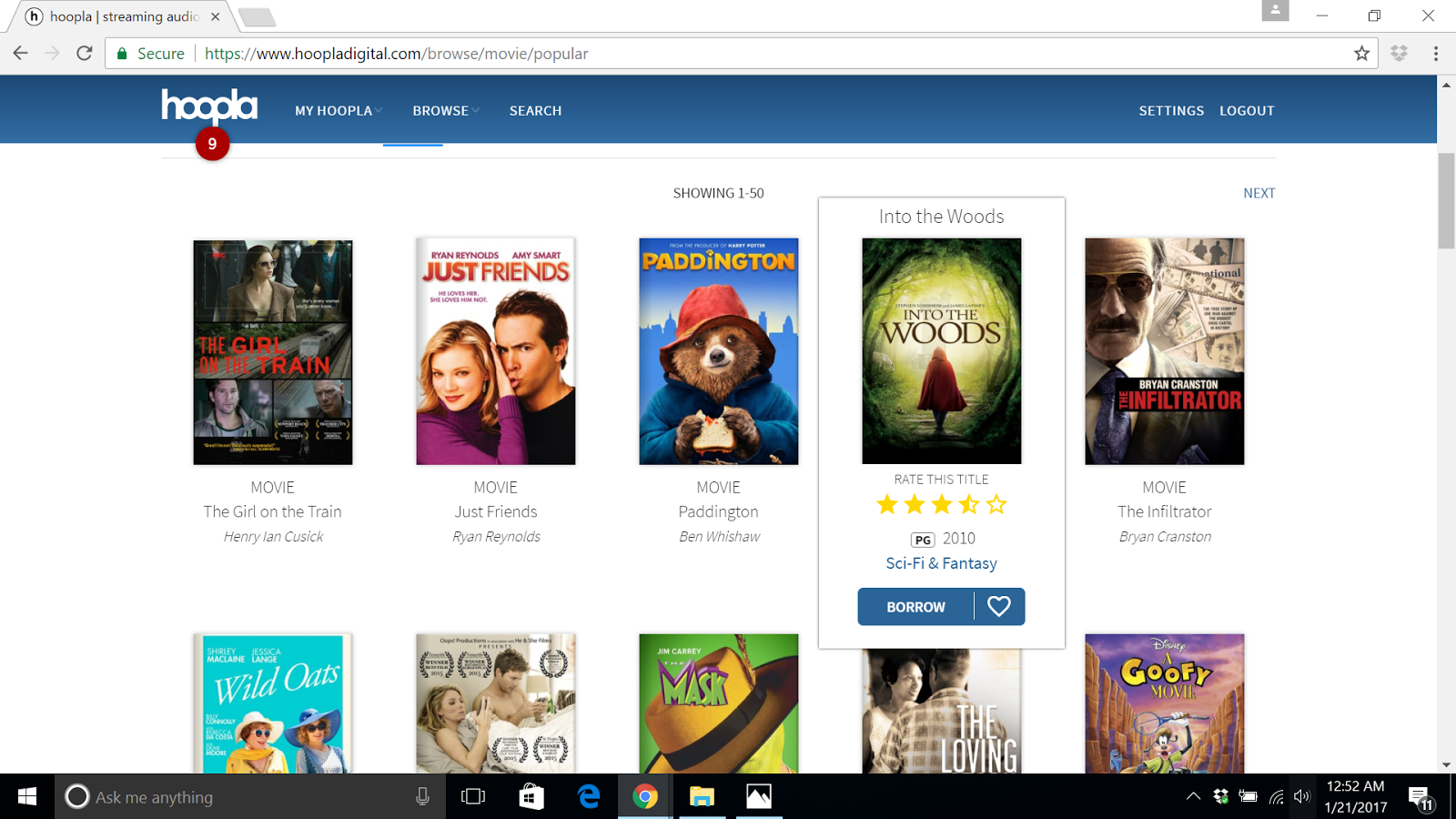
Task: View actor Bryan Cranston
Action: point(1166,537)
